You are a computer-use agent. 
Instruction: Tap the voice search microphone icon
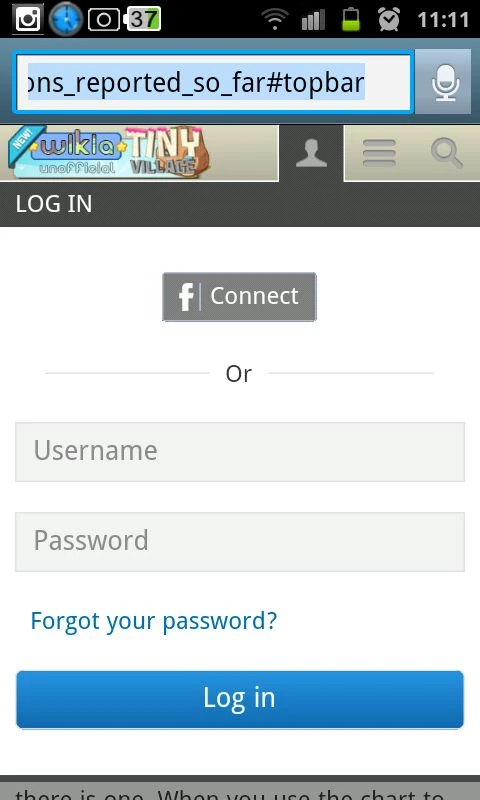click(x=443, y=82)
